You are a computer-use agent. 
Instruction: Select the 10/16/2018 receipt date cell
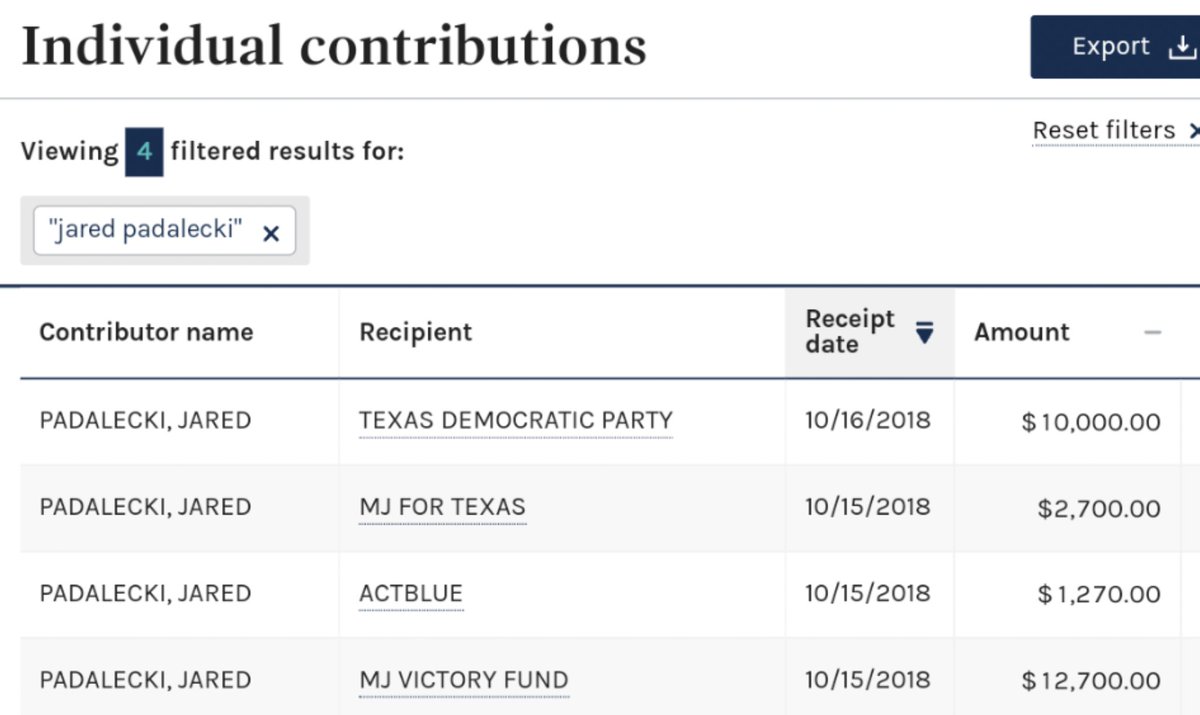(868, 420)
